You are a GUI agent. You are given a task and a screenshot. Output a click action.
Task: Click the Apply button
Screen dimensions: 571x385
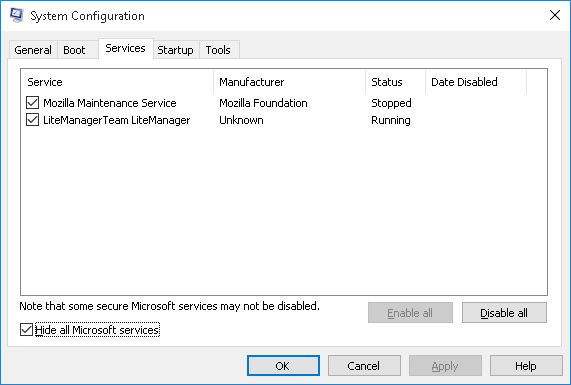[x=445, y=366]
